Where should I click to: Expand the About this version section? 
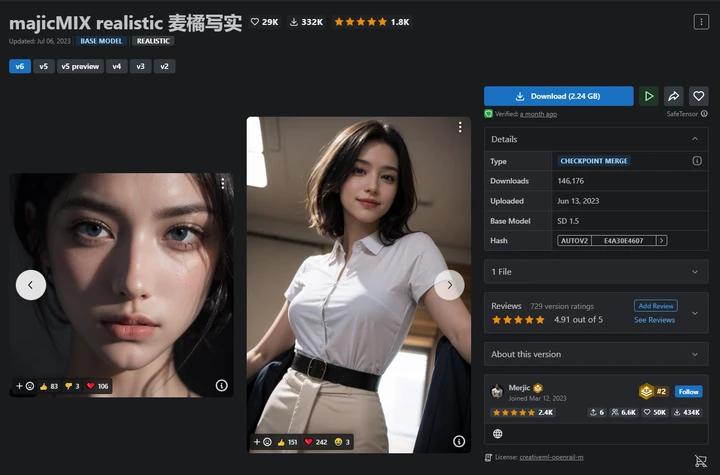(x=596, y=354)
